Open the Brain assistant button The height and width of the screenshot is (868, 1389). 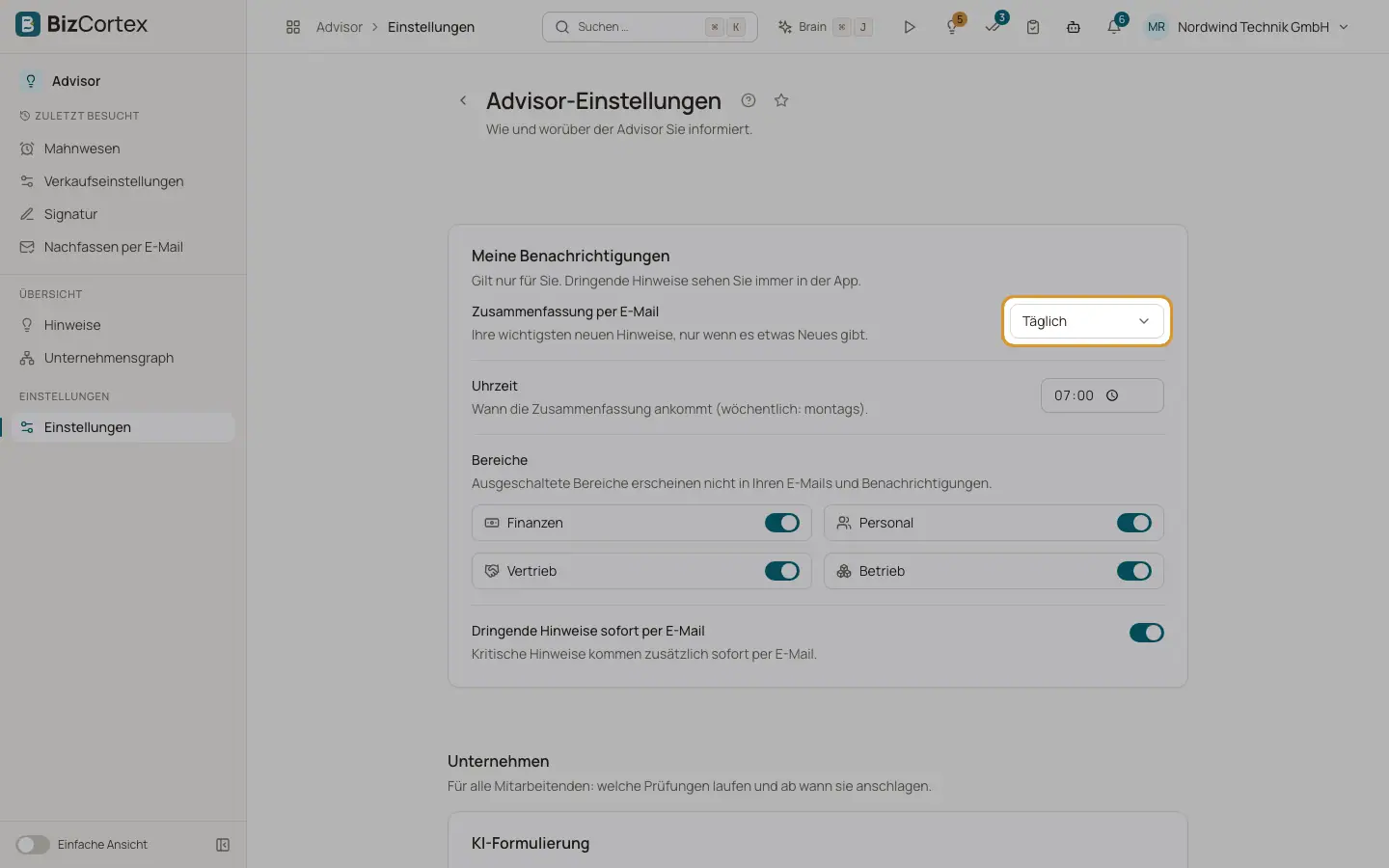pos(825,27)
